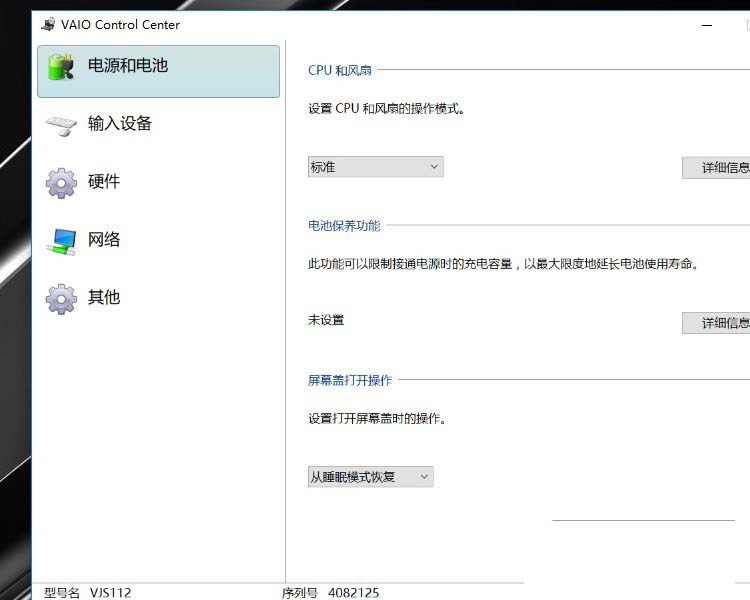Click the CPU 和风扇 section heading

click(x=340, y=70)
